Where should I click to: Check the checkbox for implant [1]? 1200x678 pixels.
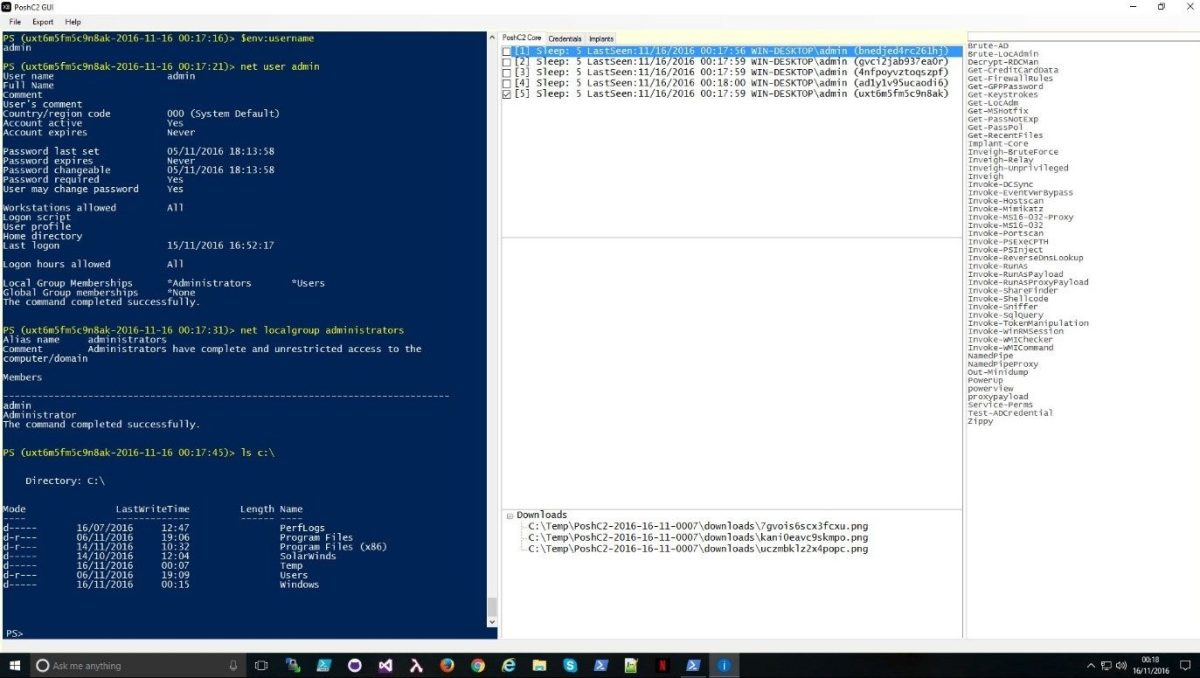click(507, 51)
